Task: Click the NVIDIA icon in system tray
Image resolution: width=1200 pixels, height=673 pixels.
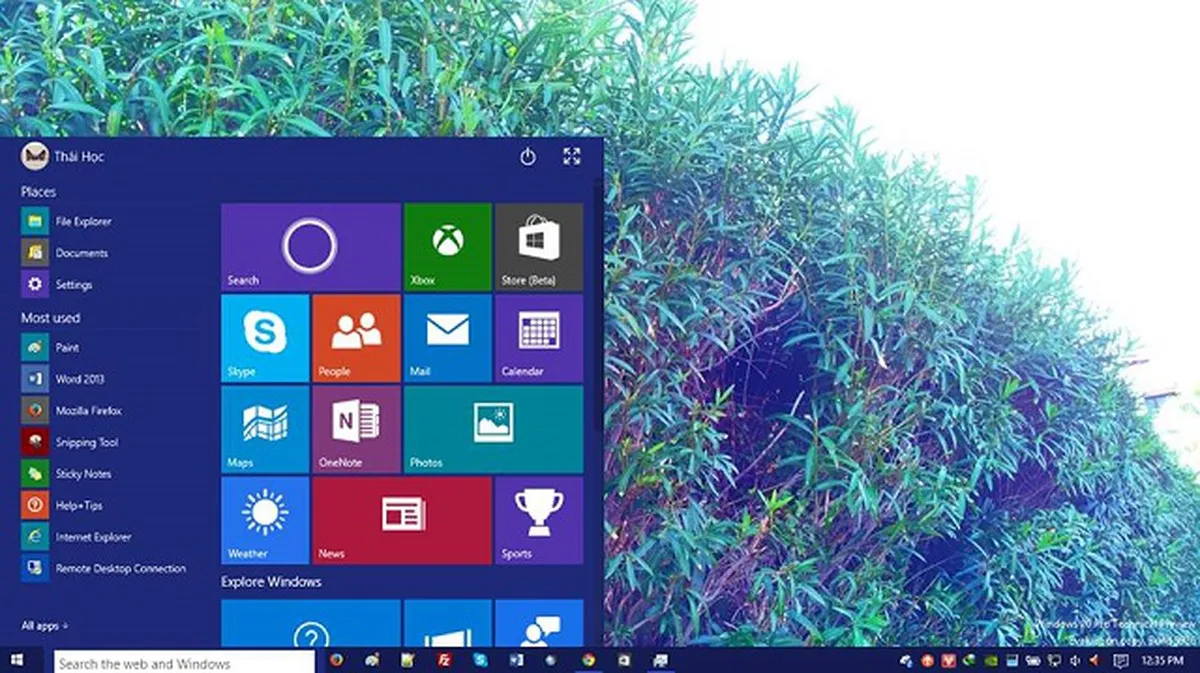Action: [990, 661]
